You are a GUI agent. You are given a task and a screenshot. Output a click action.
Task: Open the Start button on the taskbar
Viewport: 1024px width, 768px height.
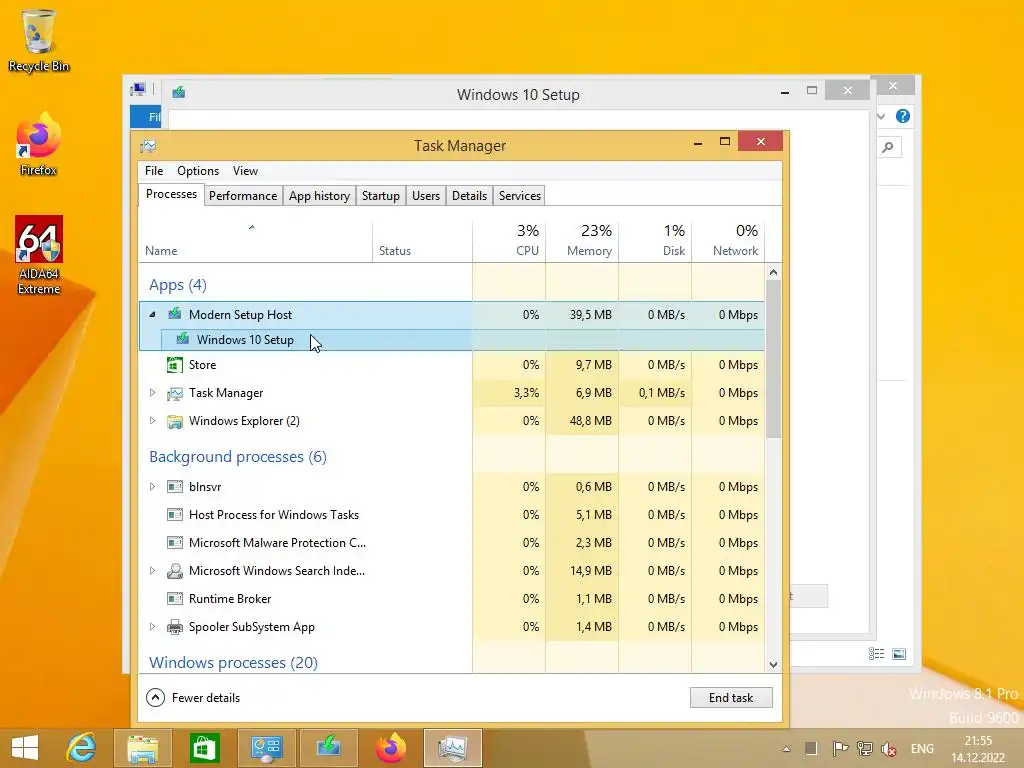tap(25, 748)
